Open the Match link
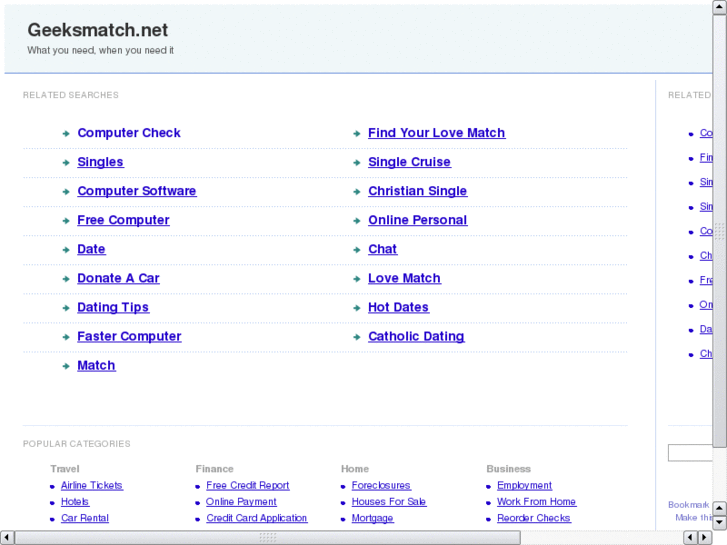The image size is (727, 545). (96, 365)
